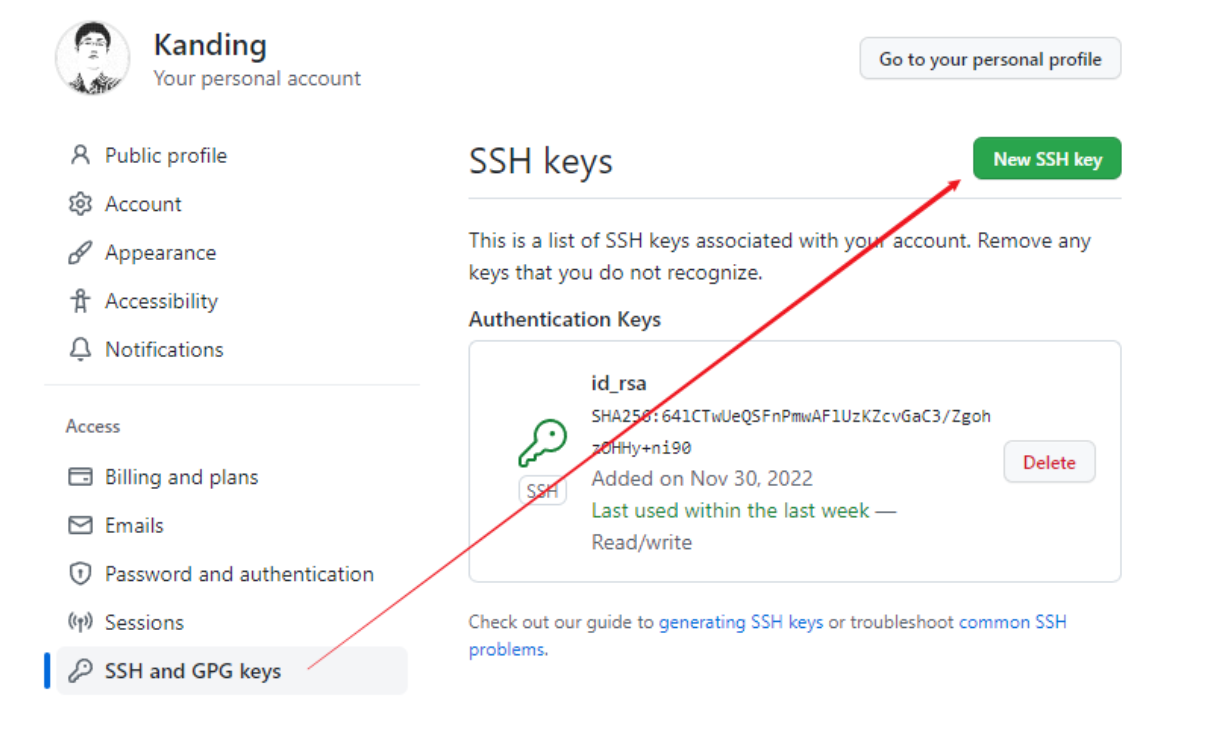1229x732 pixels.
Task: Click the Billing credit card icon
Action: point(80,477)
